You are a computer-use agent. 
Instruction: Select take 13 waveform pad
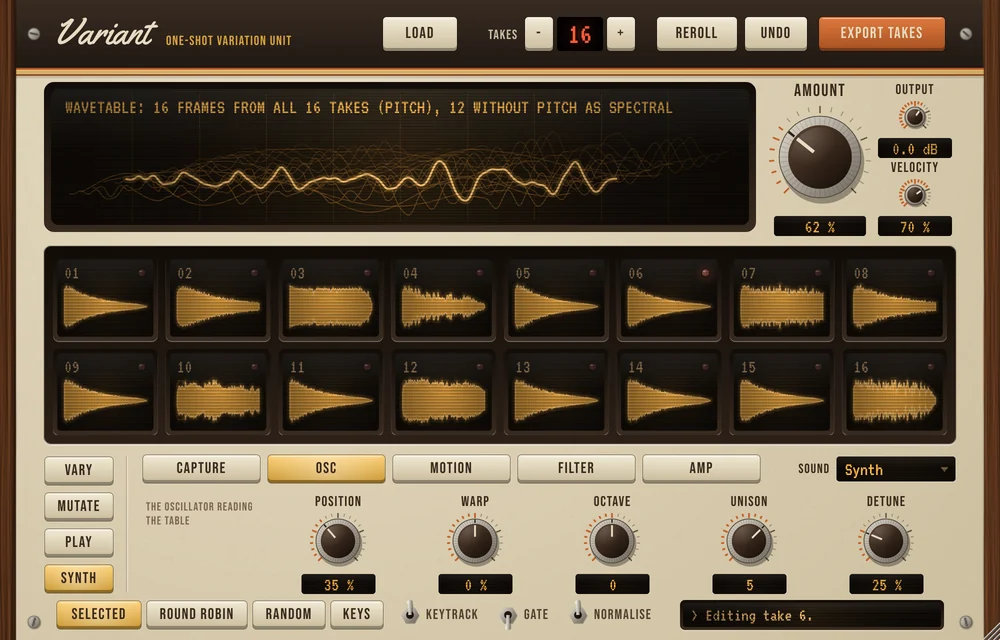tap(556, 392)
